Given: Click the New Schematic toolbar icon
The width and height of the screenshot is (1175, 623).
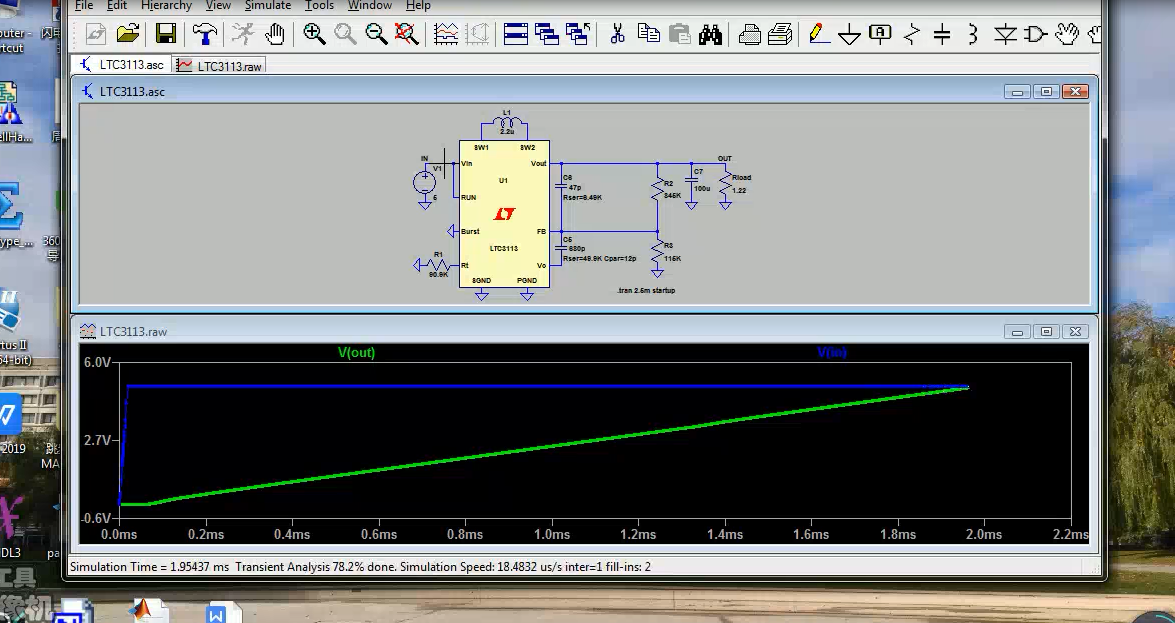Looking at the screenshot, I should coord(96,34).
